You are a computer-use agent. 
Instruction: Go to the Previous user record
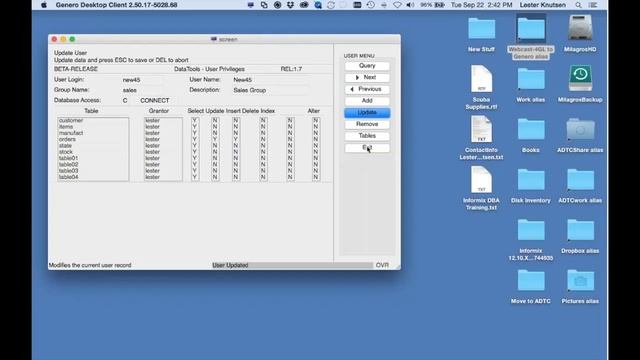click(x=367, y=89)
